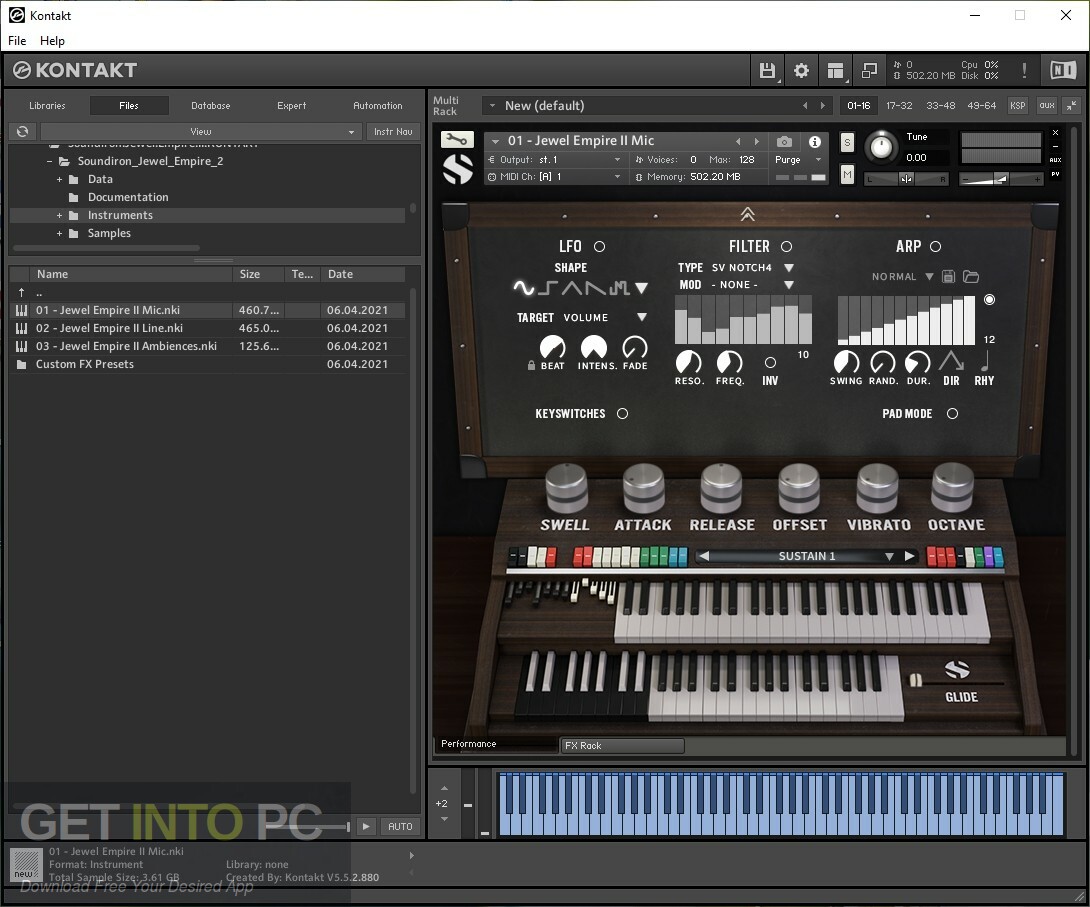Toggle the browser panel layout icon
1090x907 pixels.
coord(835,70)
